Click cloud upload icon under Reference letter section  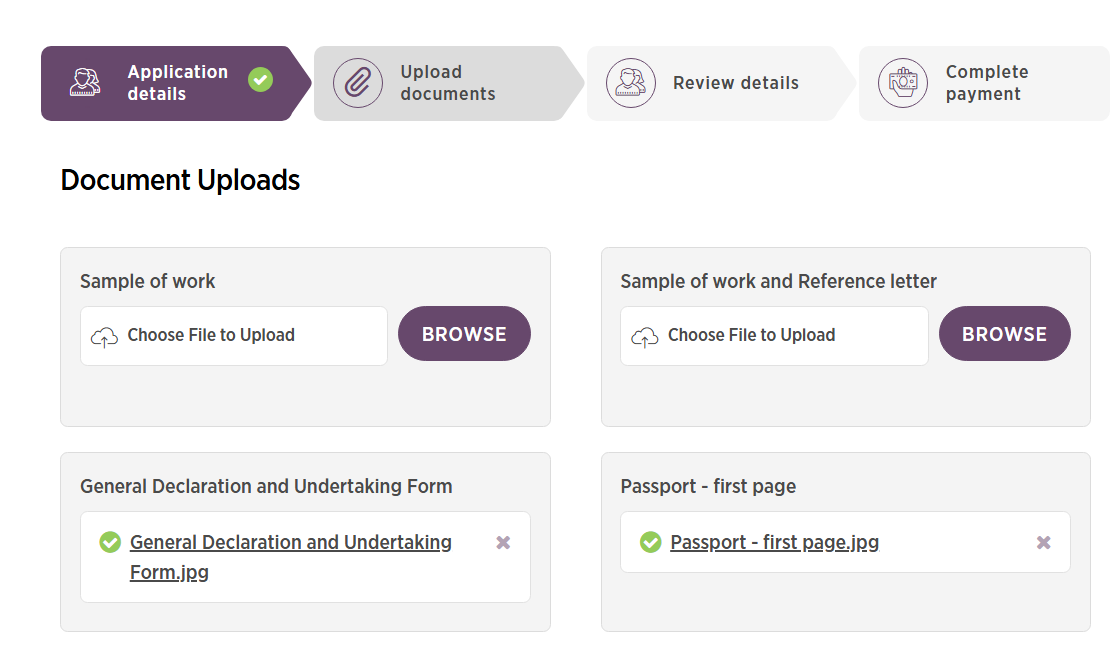(644, 337)
